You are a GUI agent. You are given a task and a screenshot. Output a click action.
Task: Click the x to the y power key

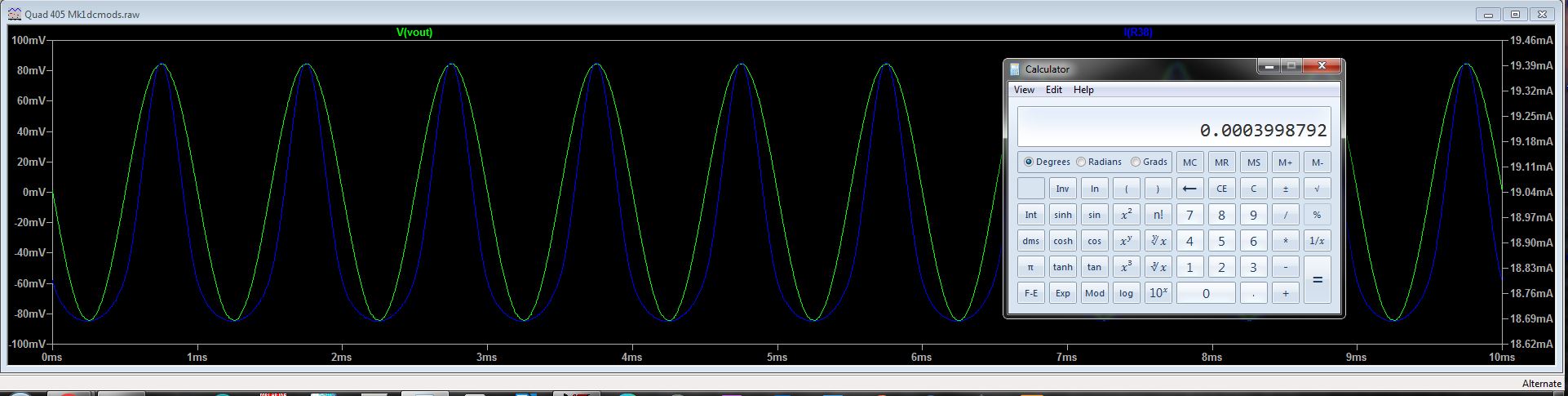1126,241
